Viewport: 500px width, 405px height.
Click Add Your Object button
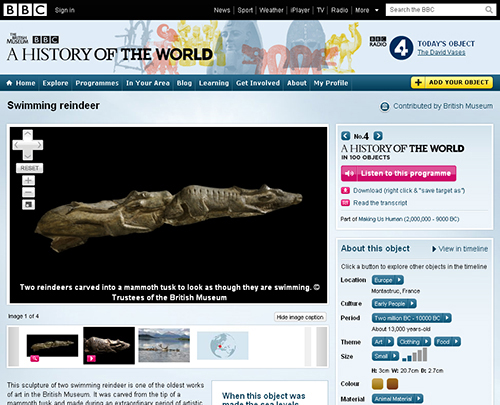coord(452,82)
